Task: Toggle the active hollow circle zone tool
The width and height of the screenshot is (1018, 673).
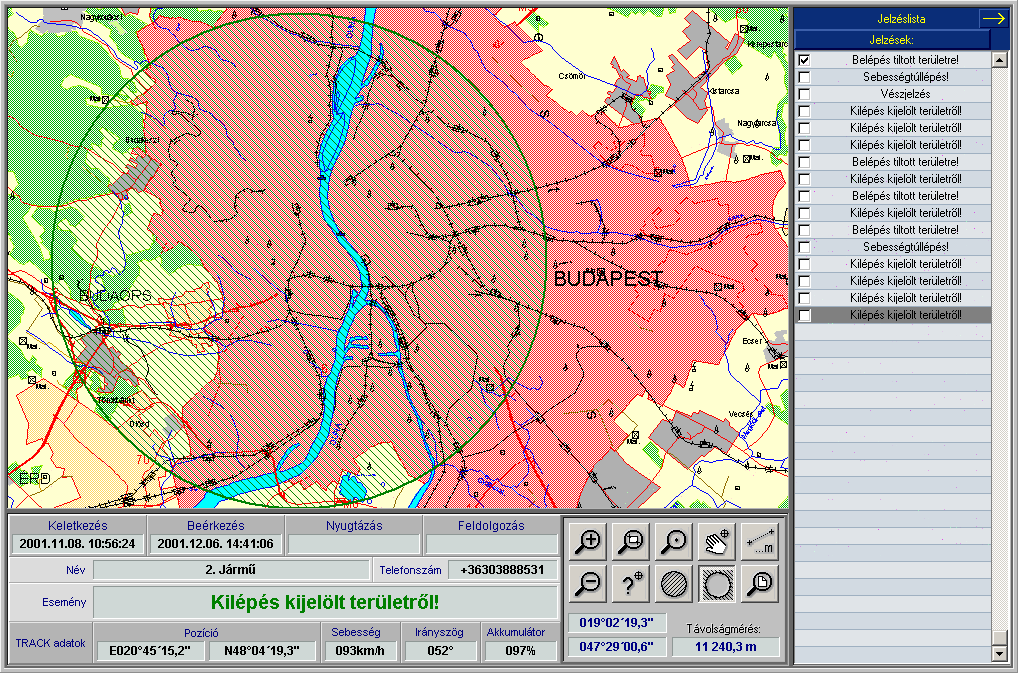Action: (x=717, y=584)
